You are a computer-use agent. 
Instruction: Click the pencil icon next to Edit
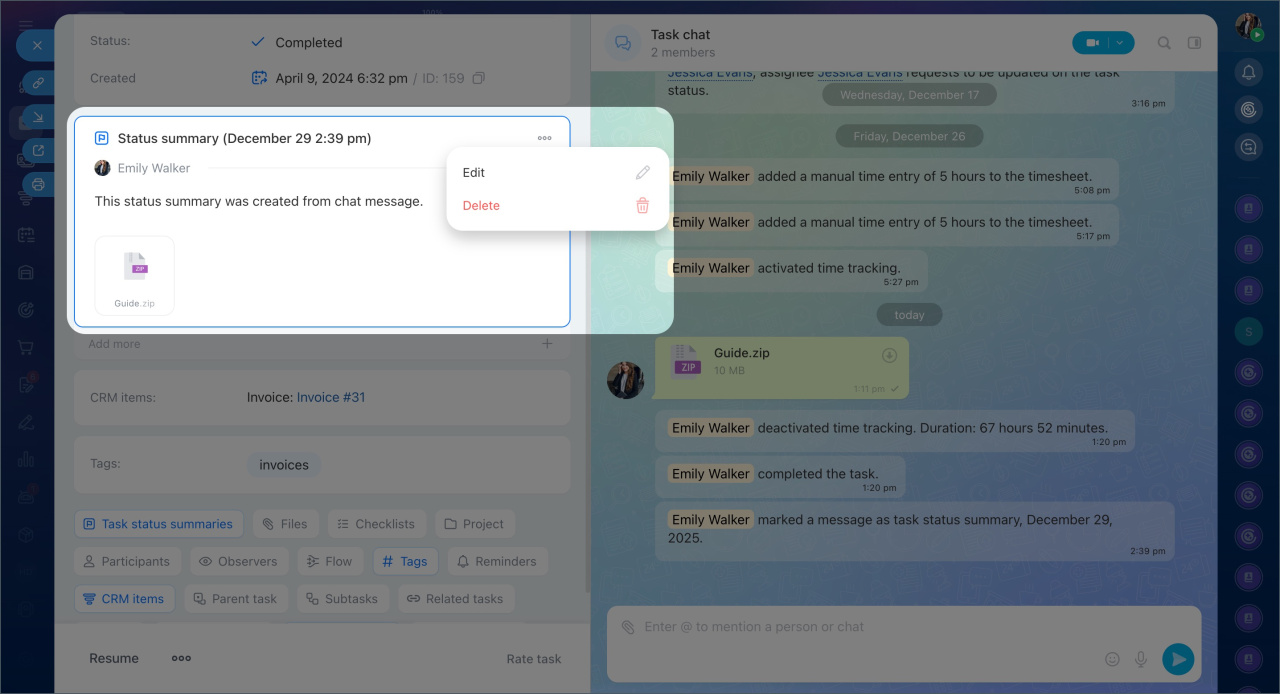(642, 173)
